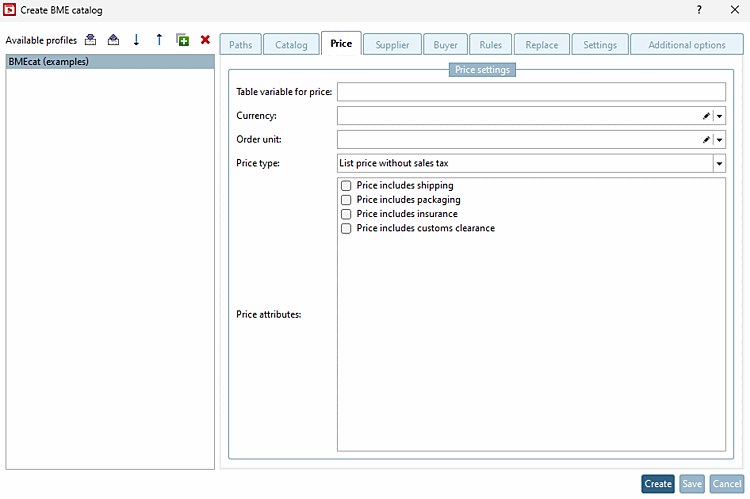Move profile up with the up arrow
750x499 pixels.
point(159,40)
